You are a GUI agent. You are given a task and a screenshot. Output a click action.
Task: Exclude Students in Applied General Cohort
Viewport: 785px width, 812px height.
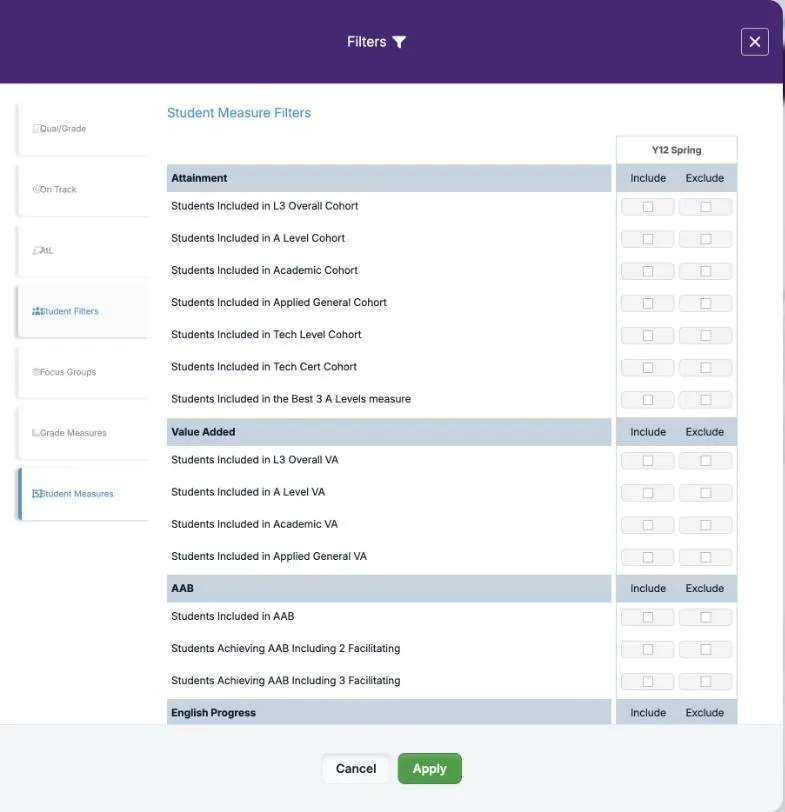point(705,303)
